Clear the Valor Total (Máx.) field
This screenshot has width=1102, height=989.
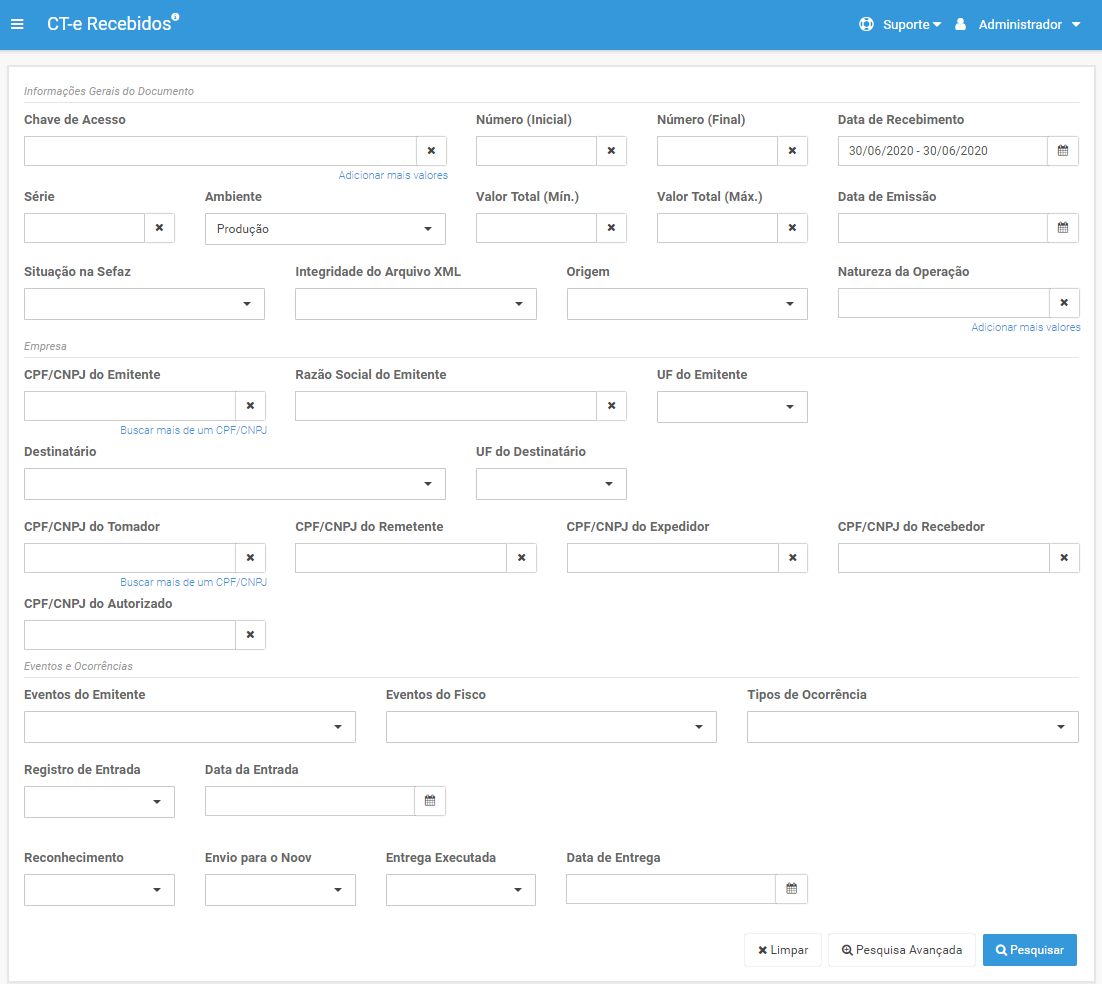point(792,228)
